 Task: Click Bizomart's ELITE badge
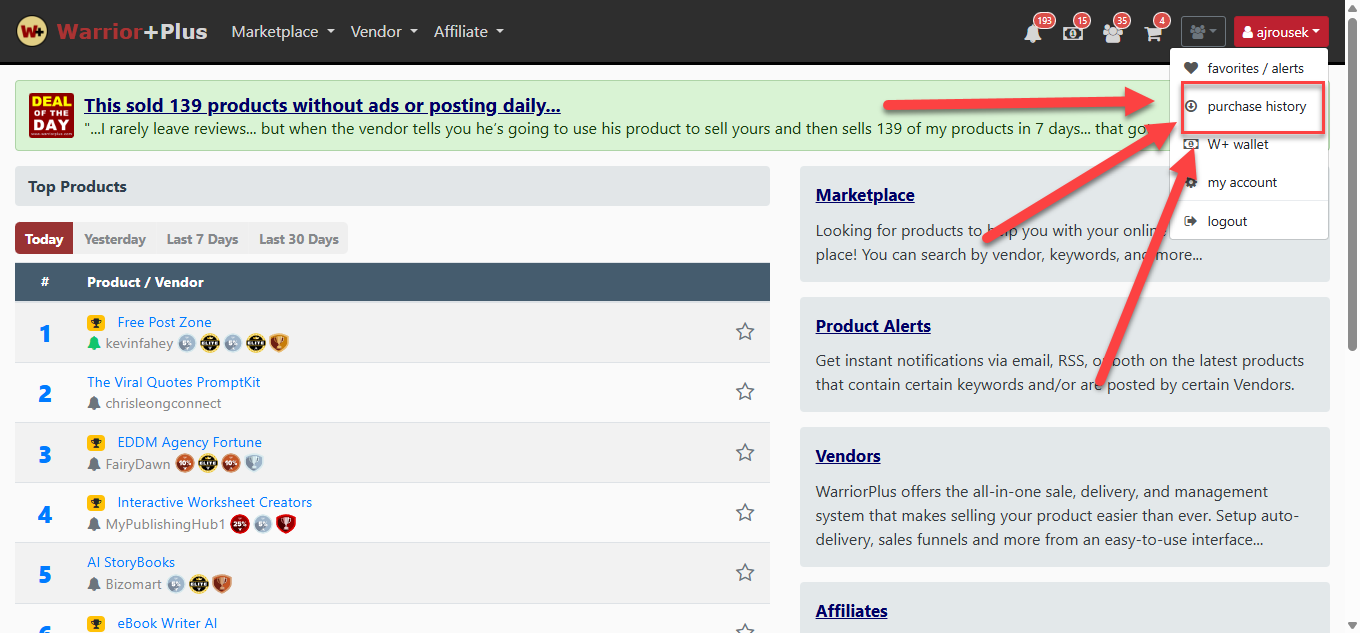tap(199, 583)
